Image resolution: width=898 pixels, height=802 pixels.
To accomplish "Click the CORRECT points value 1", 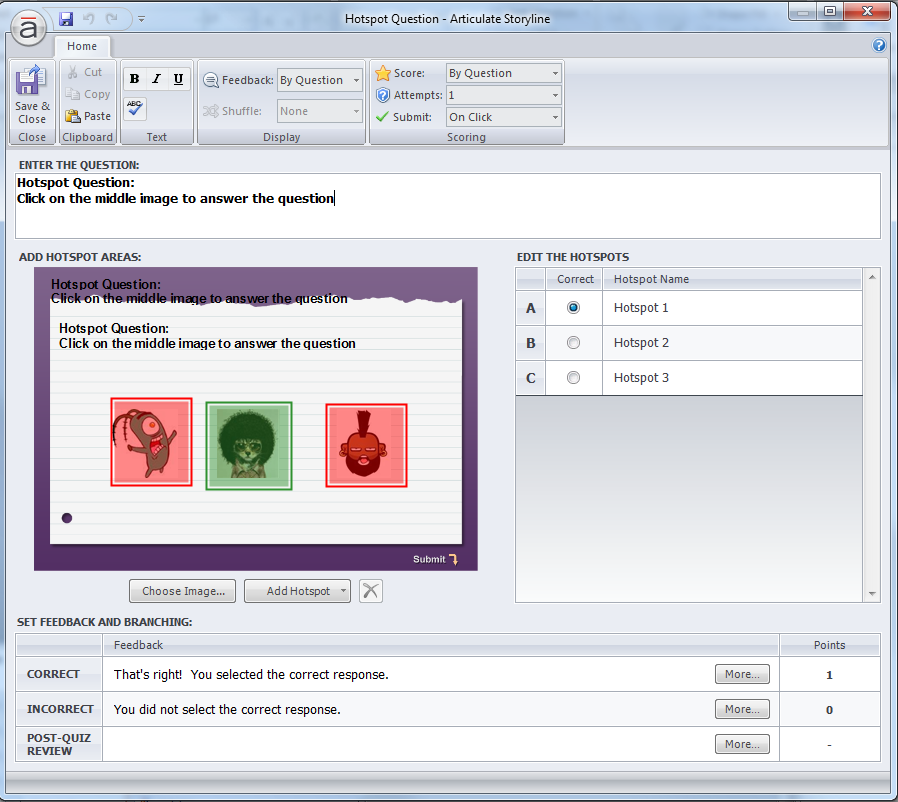I will click(829, 675).
